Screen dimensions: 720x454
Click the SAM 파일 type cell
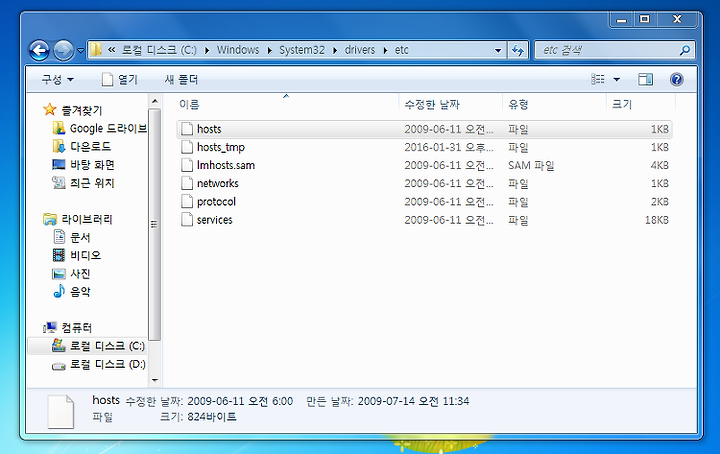point(531,165)
